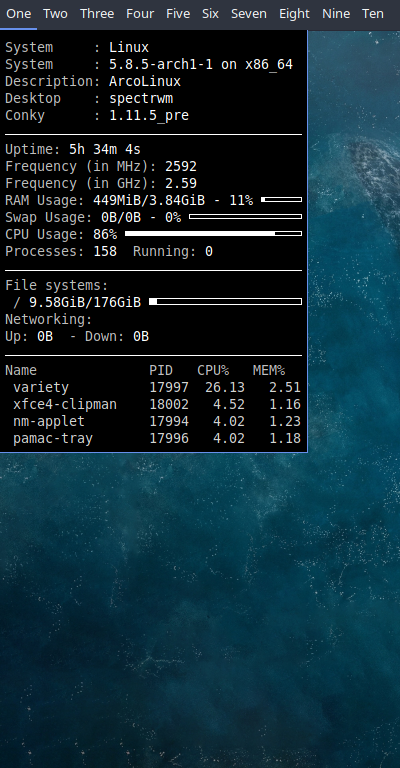Switch to workspace Three
400x768 pixels.
tap(97, 14)
